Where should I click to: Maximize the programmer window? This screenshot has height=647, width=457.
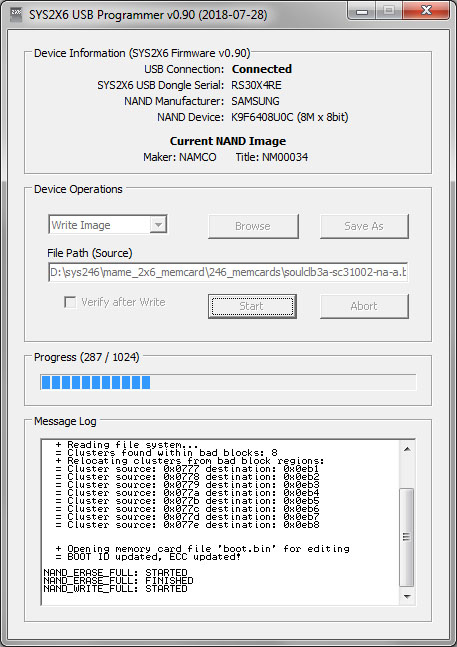pyautogui.click(x=389, y=11)
